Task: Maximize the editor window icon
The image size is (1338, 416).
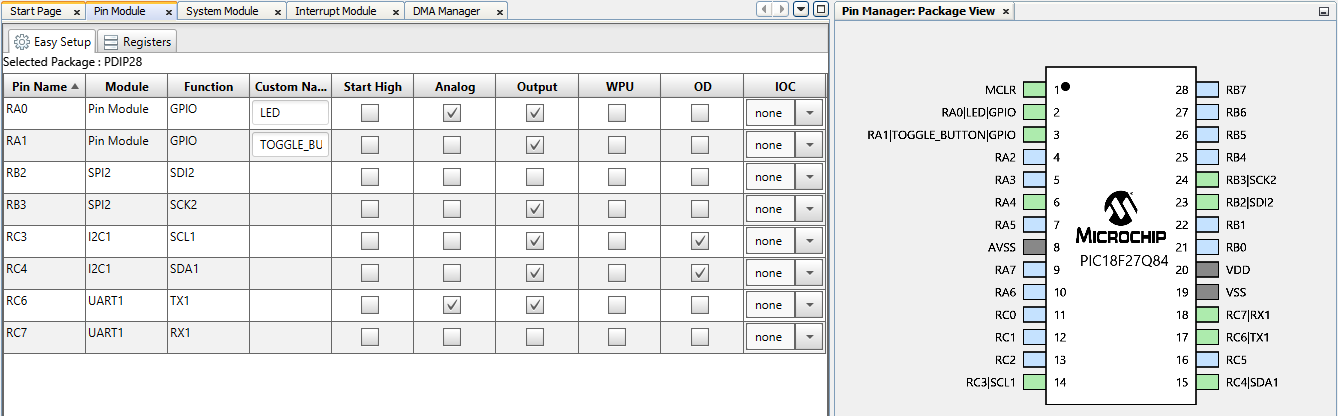Action: click(x=821, y=10)
